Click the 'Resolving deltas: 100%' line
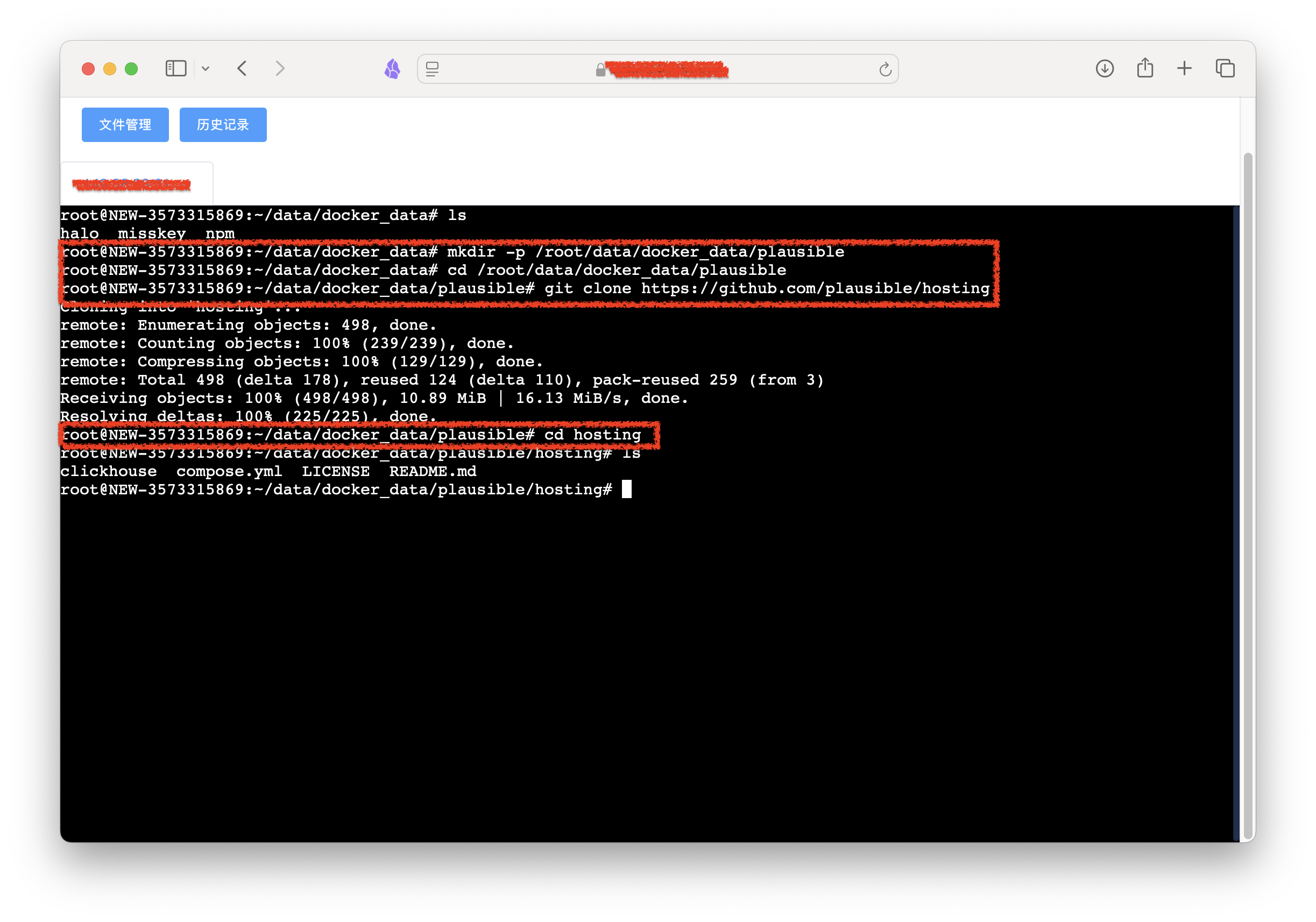 click(248, 416)
